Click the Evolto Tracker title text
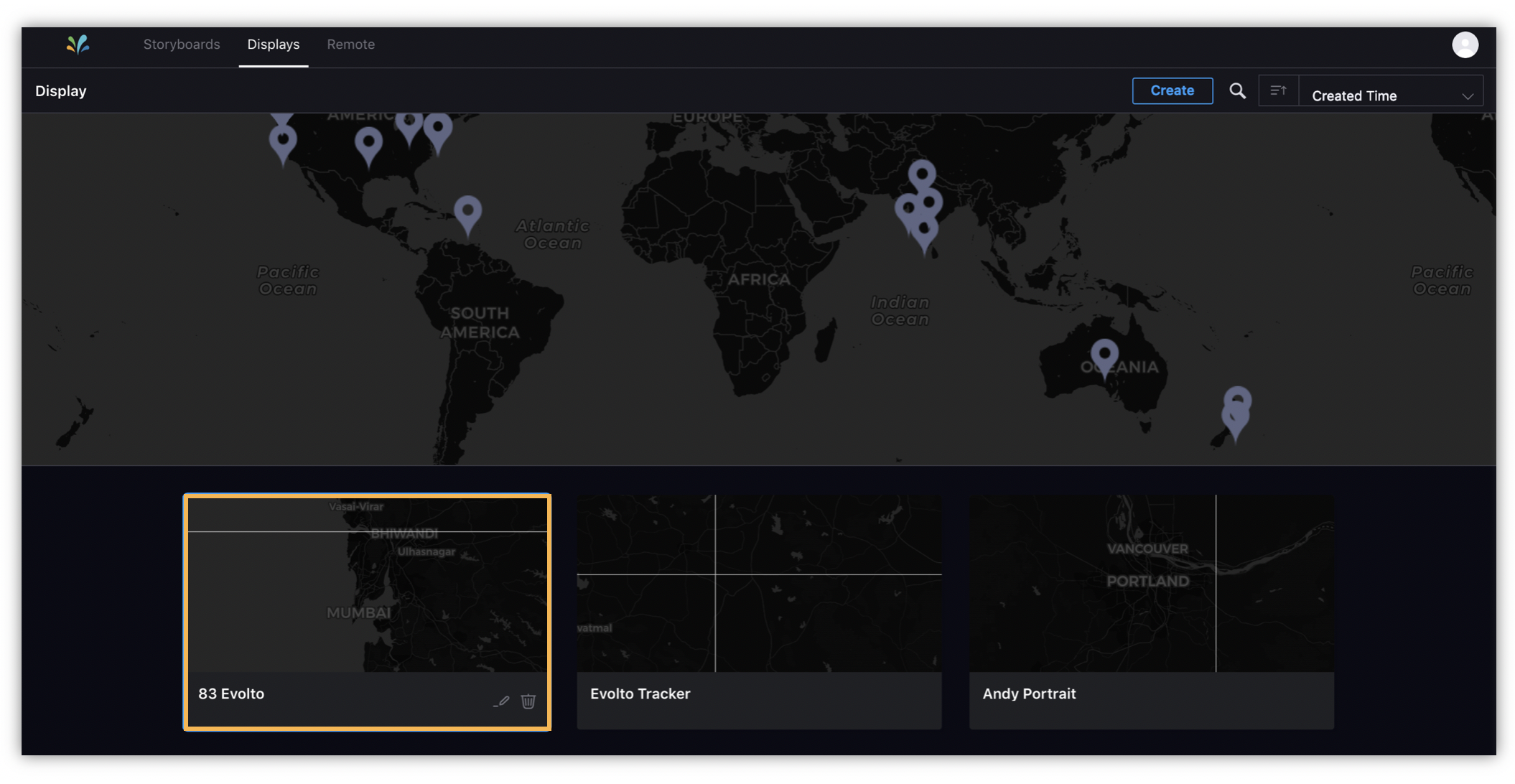The width and height of the screenshot is (1515, 784). [x=640, y=694]
